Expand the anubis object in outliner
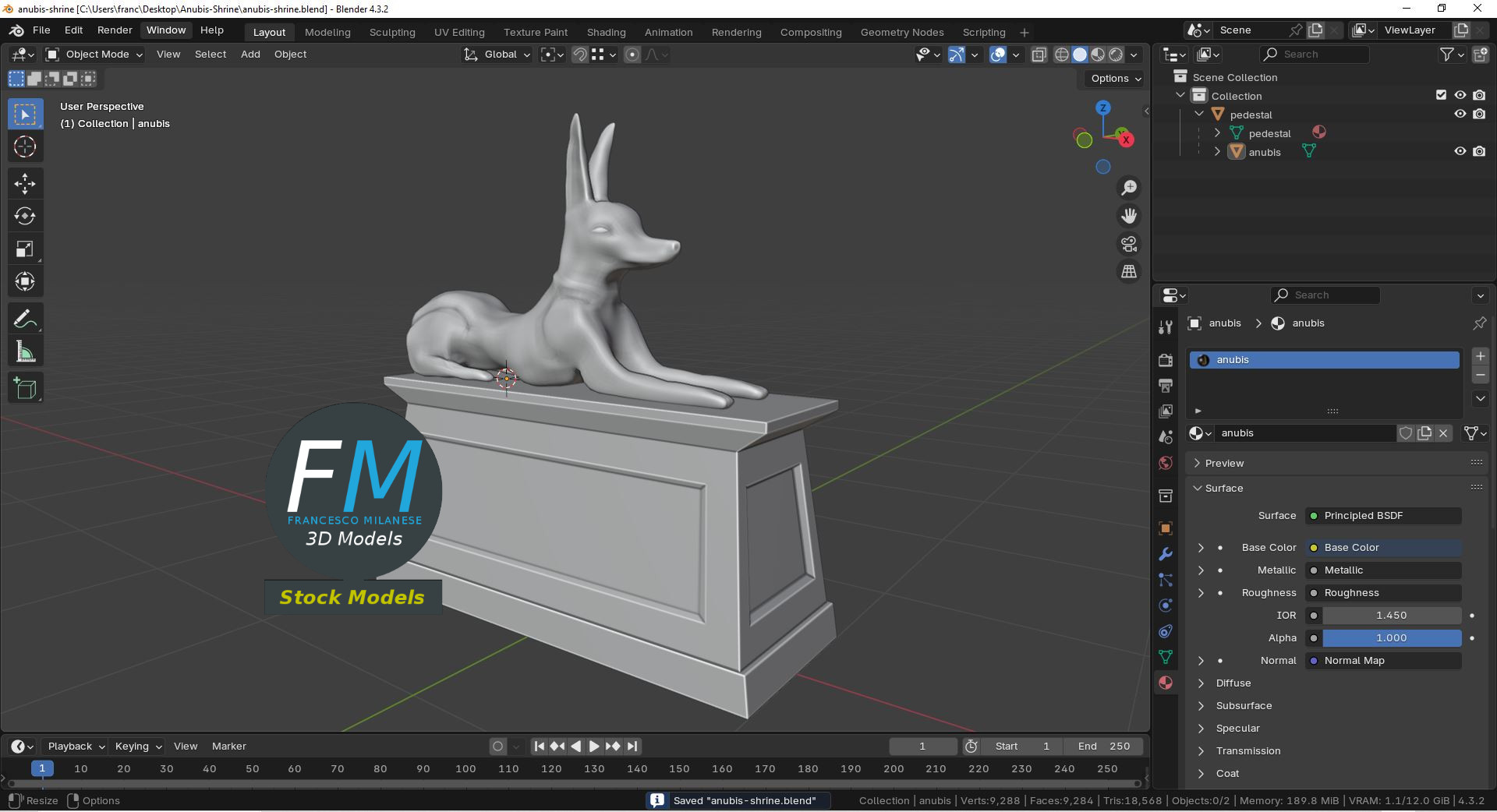Image resolution: width=1497 pixels, height=812 pixels. point(1217,152)
